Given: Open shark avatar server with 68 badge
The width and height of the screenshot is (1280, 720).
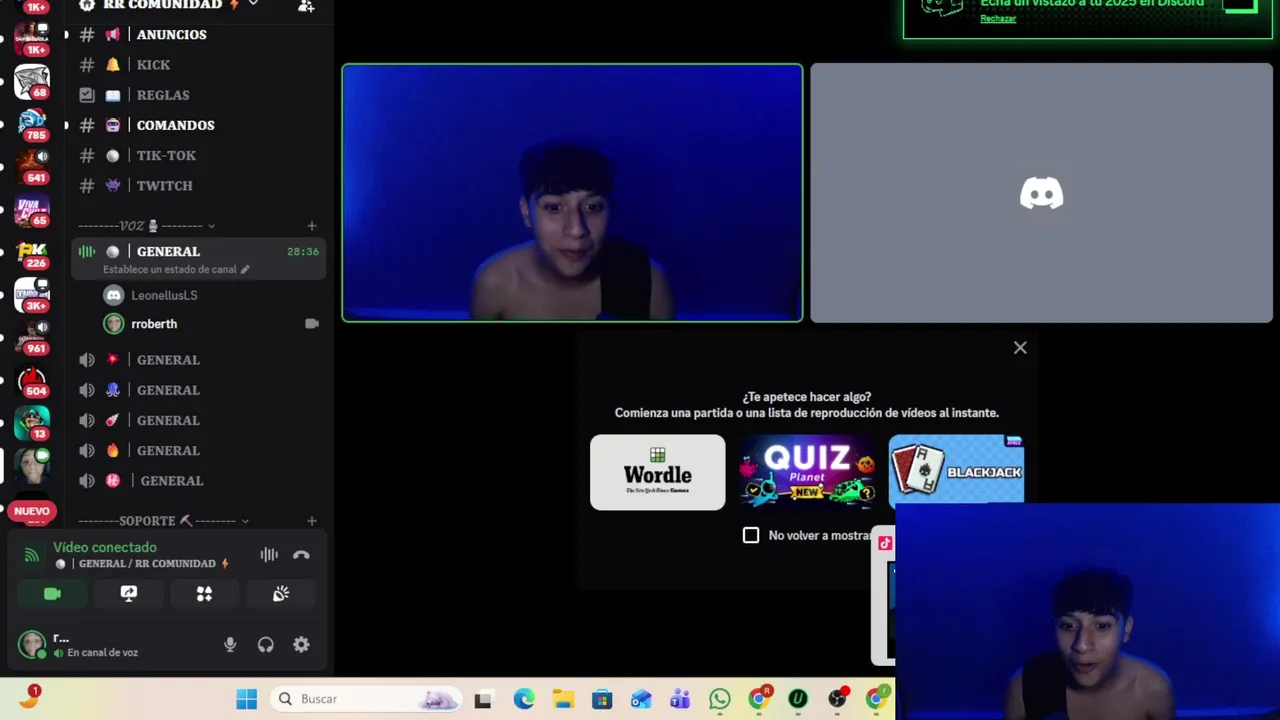Looking at the screenshot, I should click(32, 81).
